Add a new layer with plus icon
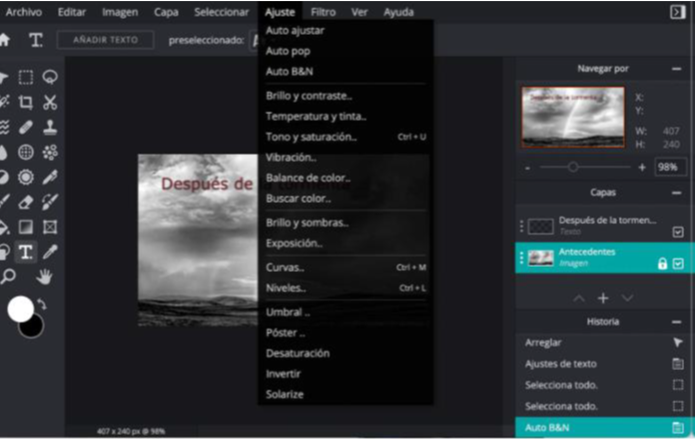Image resolution: width=695 pixels, height=440 pixels. point(603,298)
